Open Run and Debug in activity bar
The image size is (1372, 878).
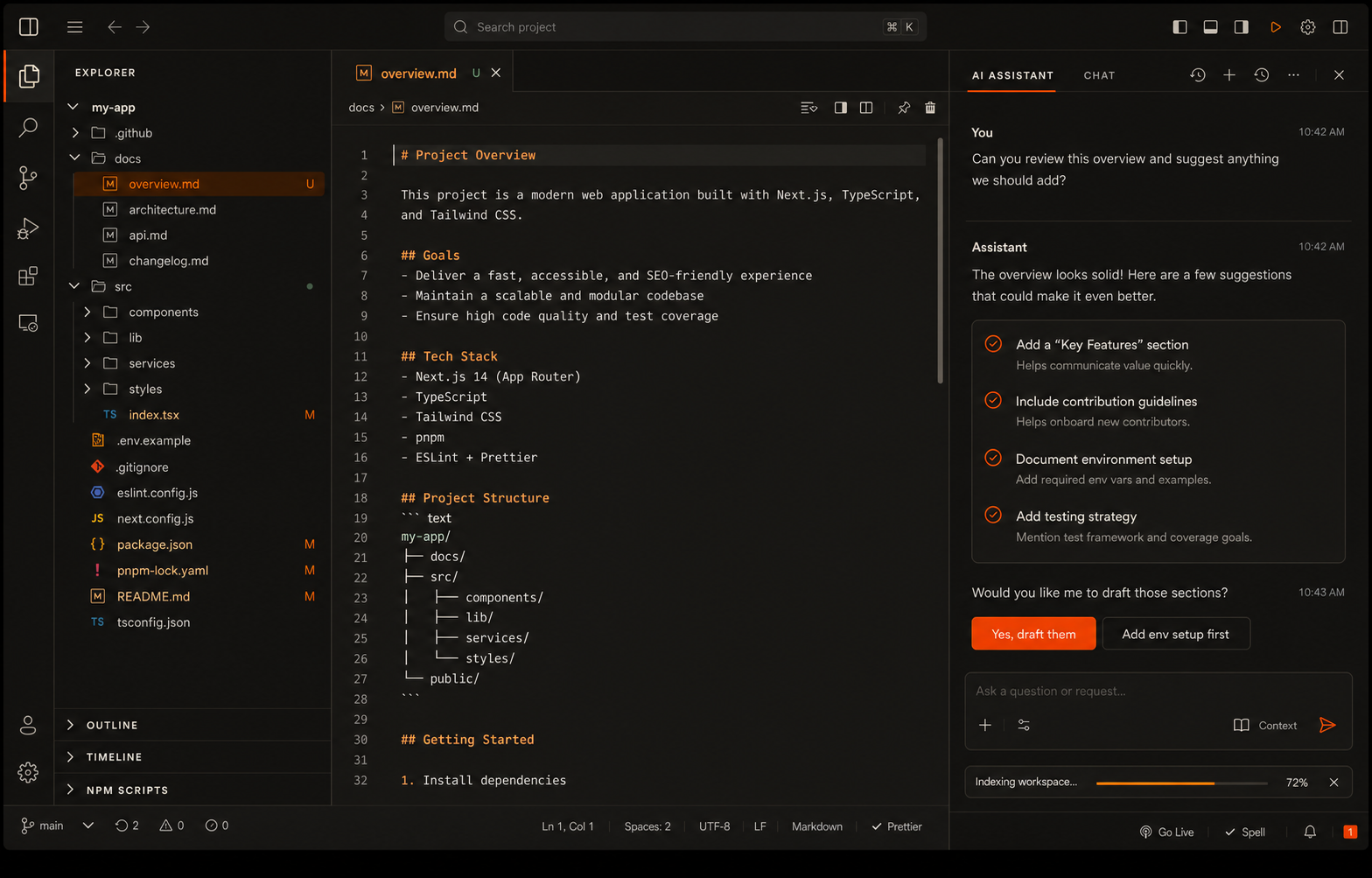point(29,228)
